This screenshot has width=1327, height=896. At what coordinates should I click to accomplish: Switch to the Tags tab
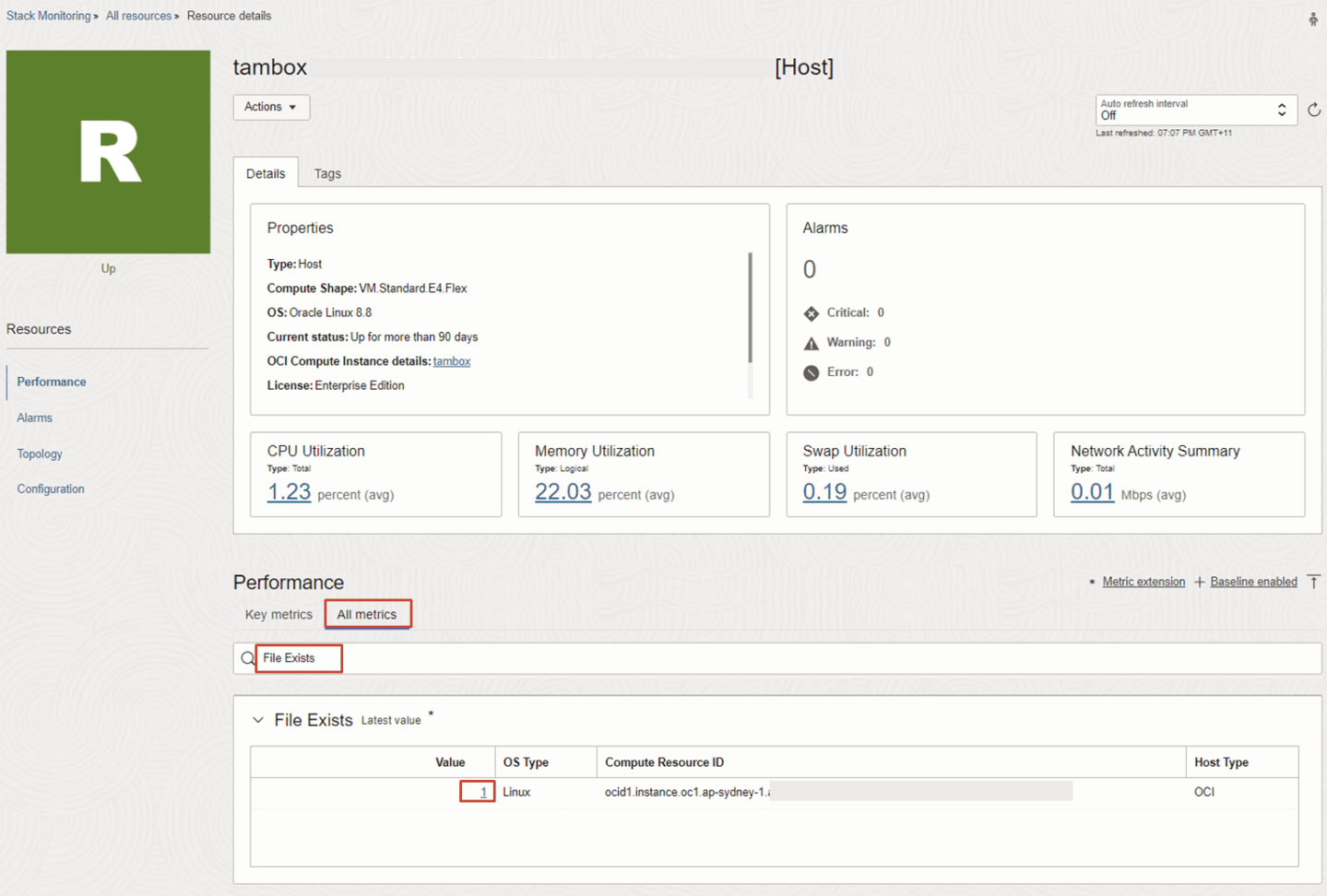pyautogui.click(x=327, y=173)
